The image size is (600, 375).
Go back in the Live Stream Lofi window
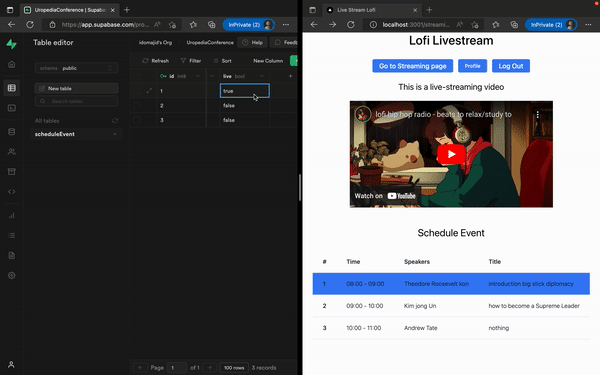(314, 25)
